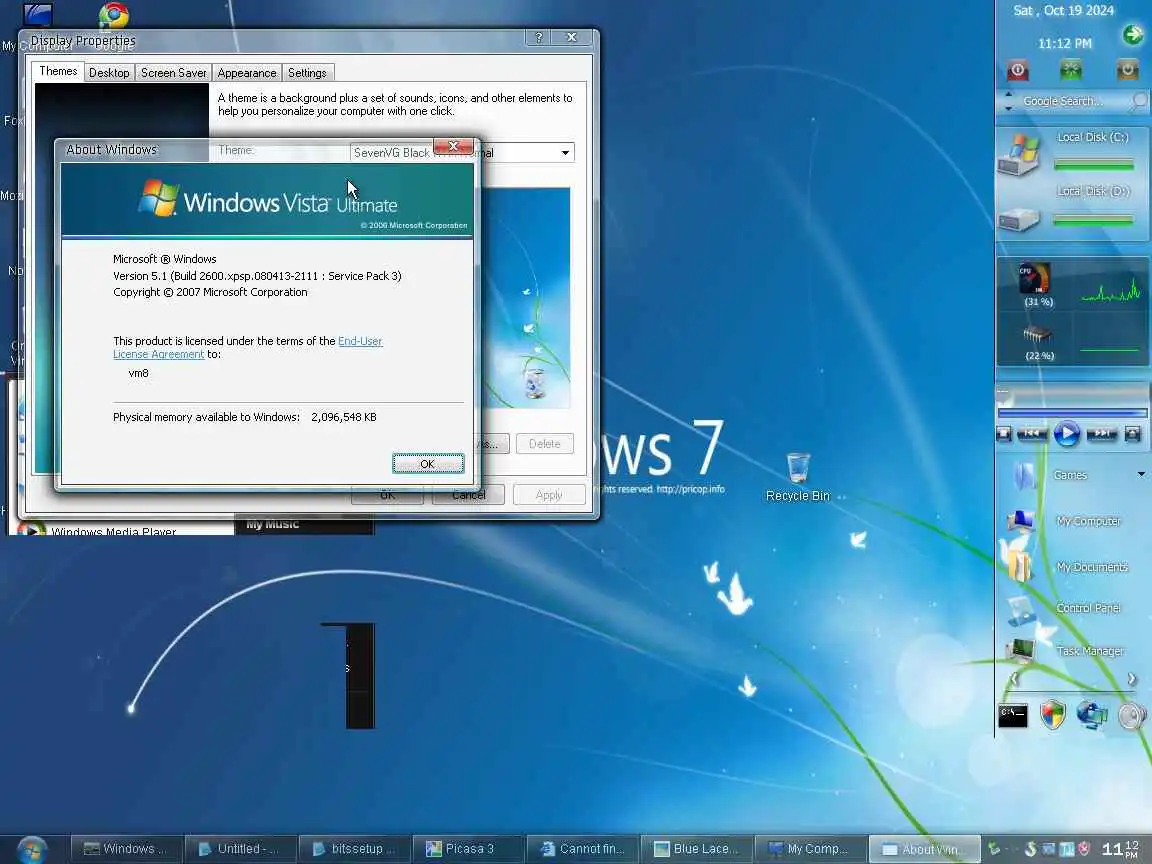This screenshot has width=1152, height=864.
Task: Open the End-User License Agreement link
Action: point(248,348)
